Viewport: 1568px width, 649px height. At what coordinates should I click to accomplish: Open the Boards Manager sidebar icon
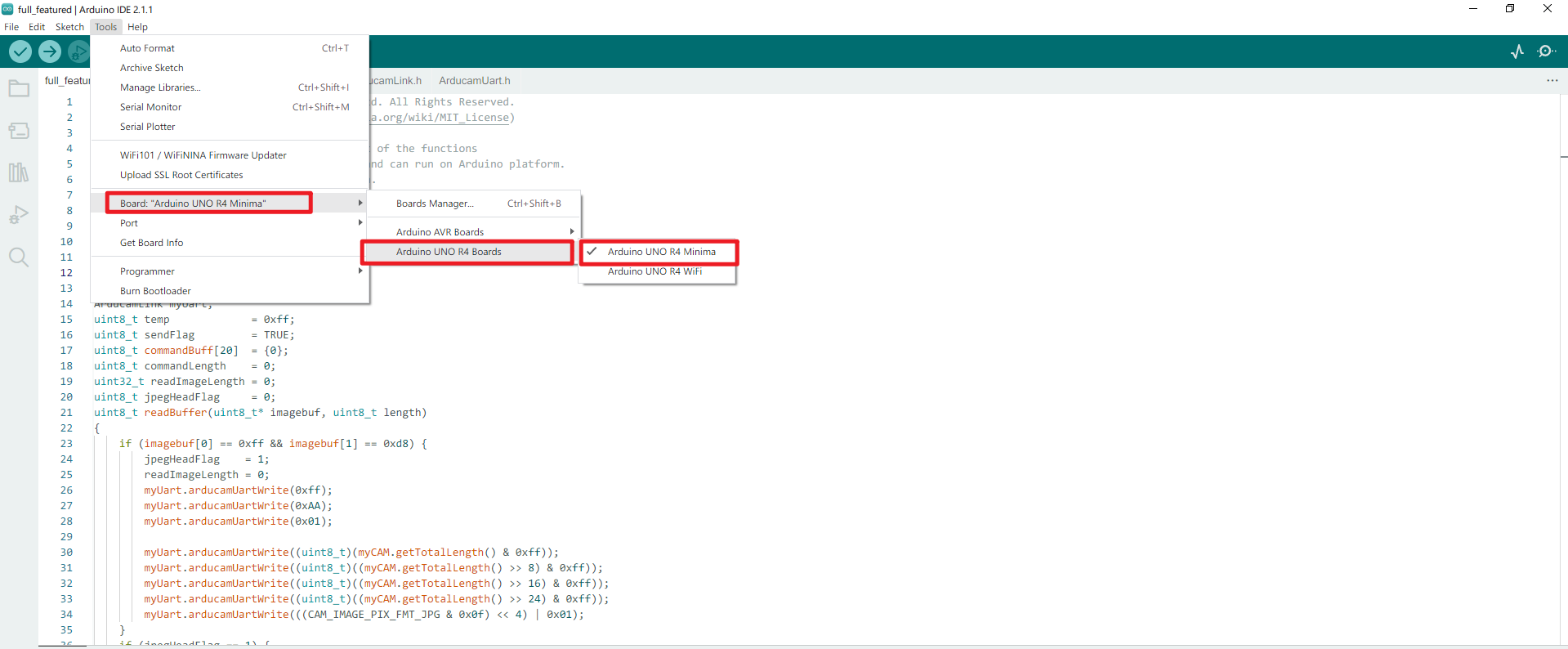(19, 131)
